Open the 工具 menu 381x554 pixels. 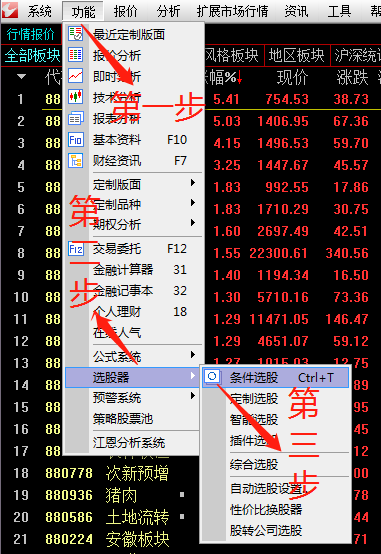point(339,11)
